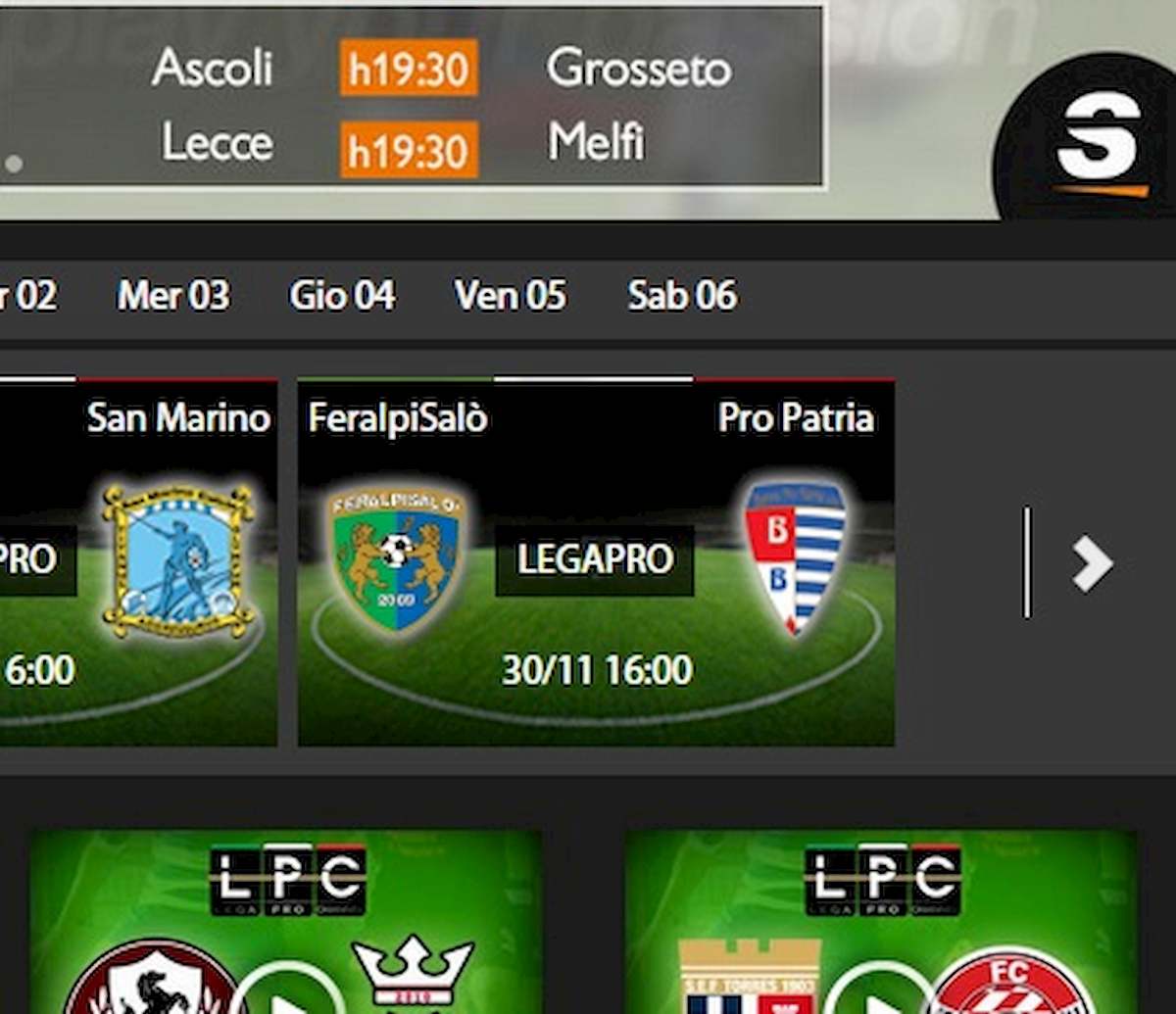
Task: Click the 30/11 16:00 match time
Action: [x=597, y=670]
